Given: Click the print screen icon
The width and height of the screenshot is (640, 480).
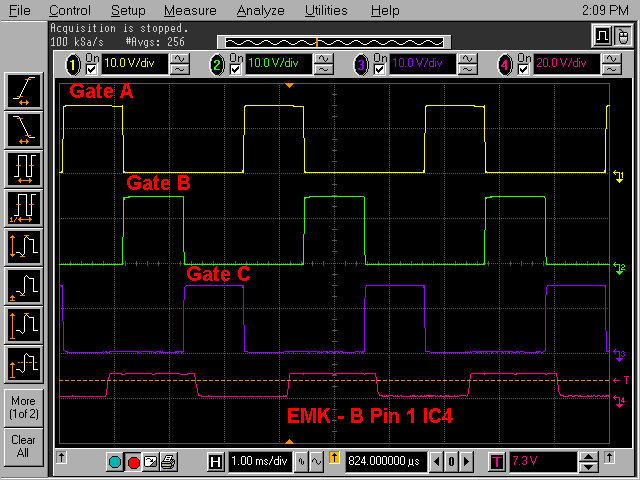Looking at the screenshot, I should click(x=169, y=462).
